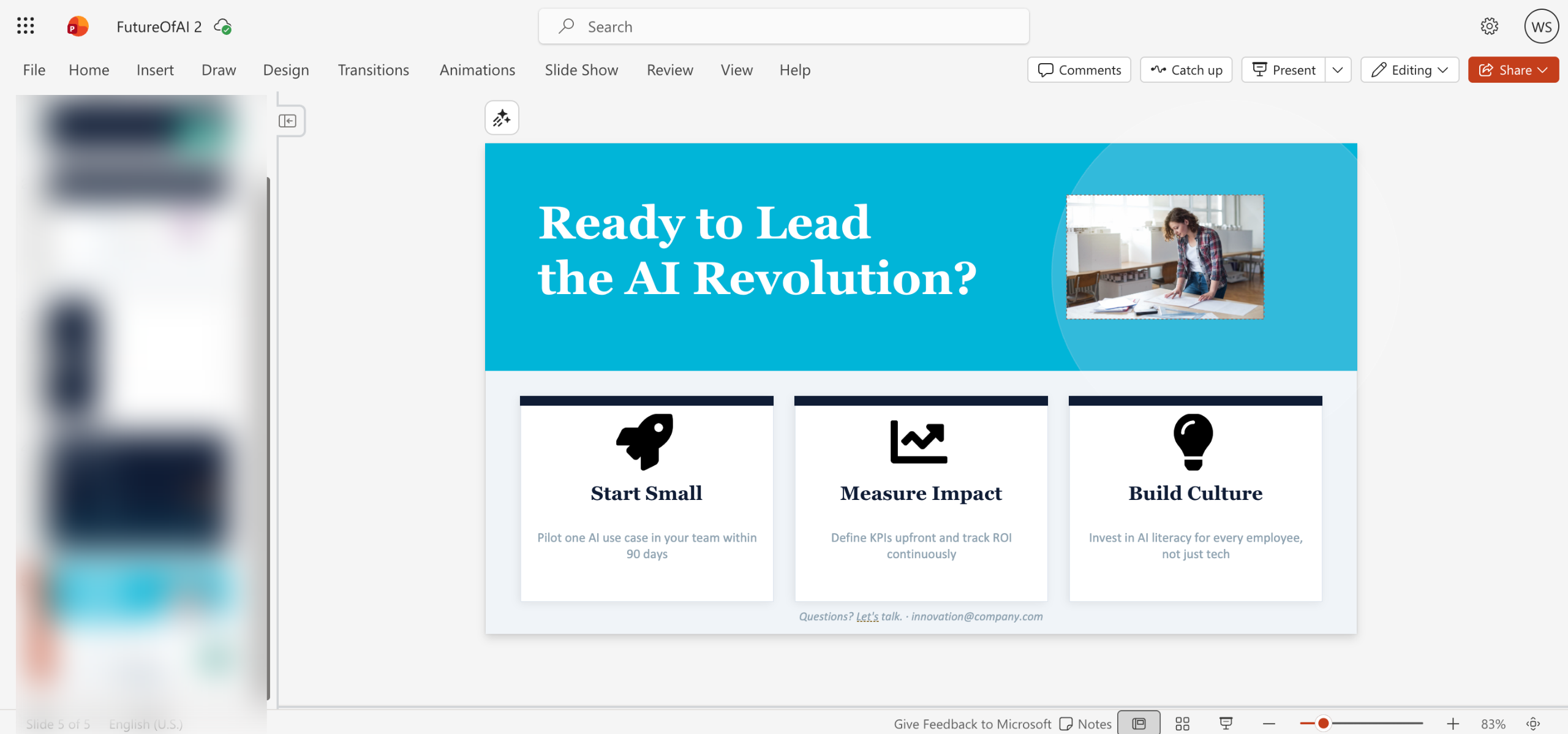Open the Share dropdown button
Viewport: 1568px width, 734px height.
click(x=1513, y=70)
